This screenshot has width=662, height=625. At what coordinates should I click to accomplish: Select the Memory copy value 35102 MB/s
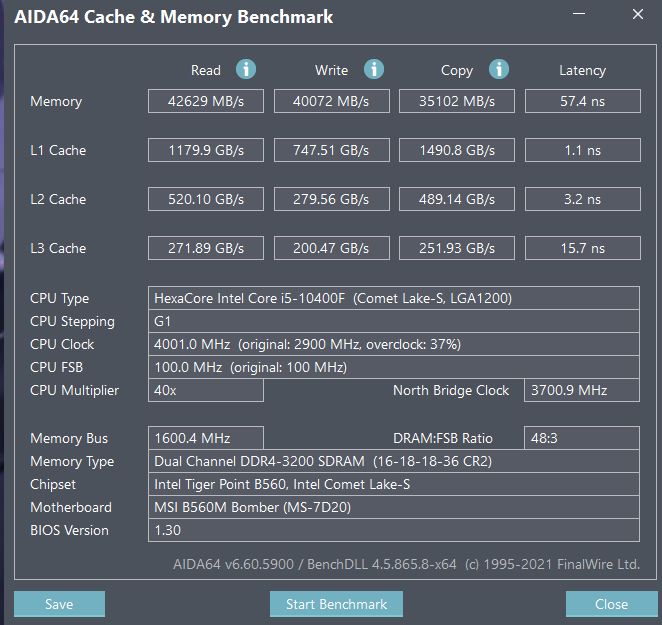[x=457, y=101]
